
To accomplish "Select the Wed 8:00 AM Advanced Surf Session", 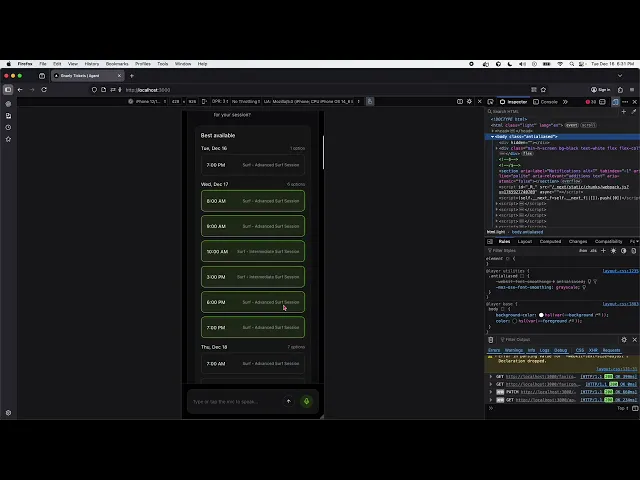I will click(253, 201).
